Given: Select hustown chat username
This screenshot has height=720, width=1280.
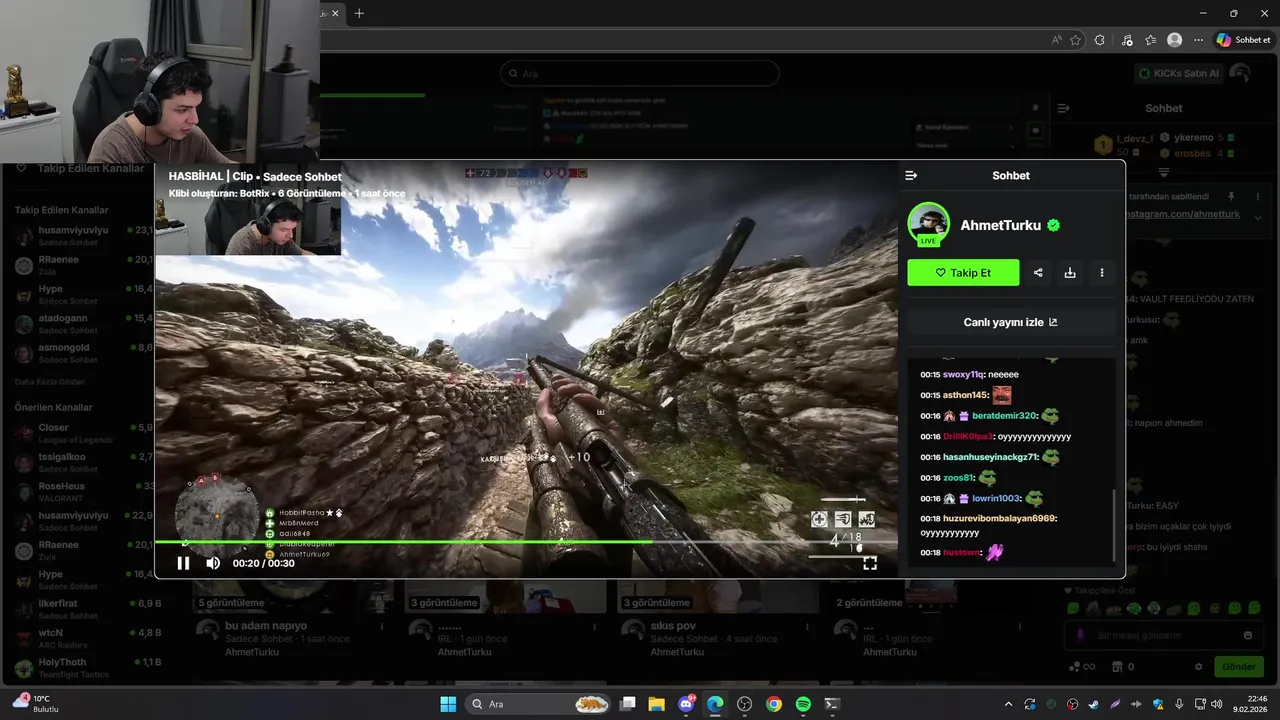Looking at the screenshot, I should coord(961,552).
